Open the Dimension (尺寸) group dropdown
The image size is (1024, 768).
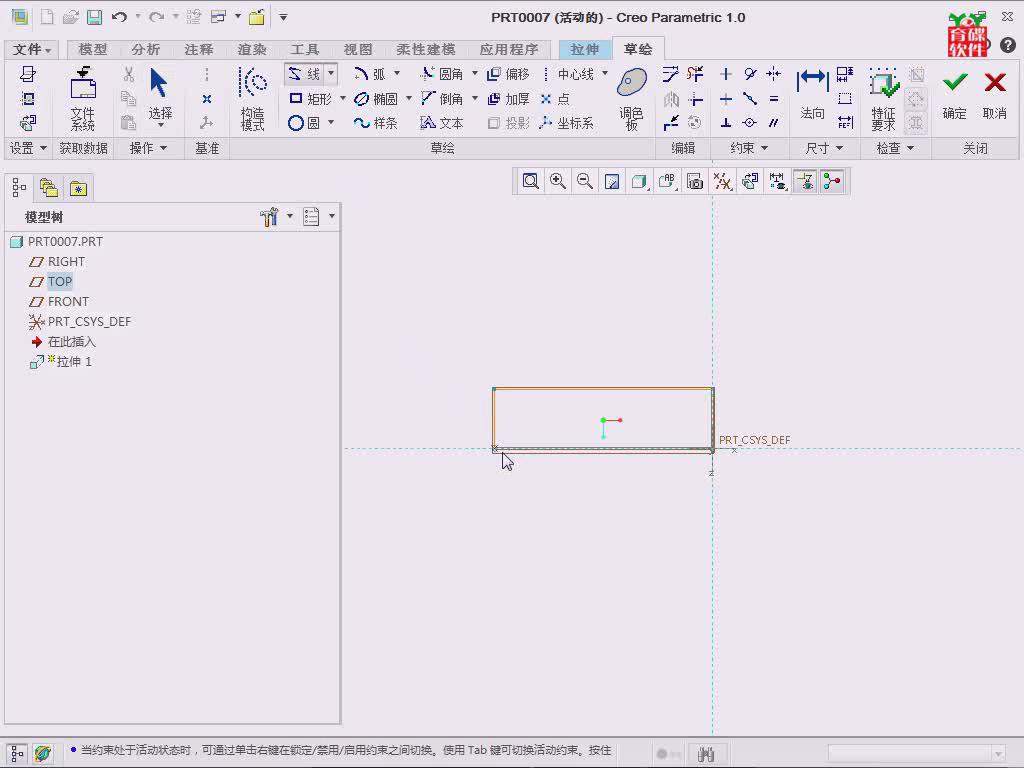[x=824, y=148]
